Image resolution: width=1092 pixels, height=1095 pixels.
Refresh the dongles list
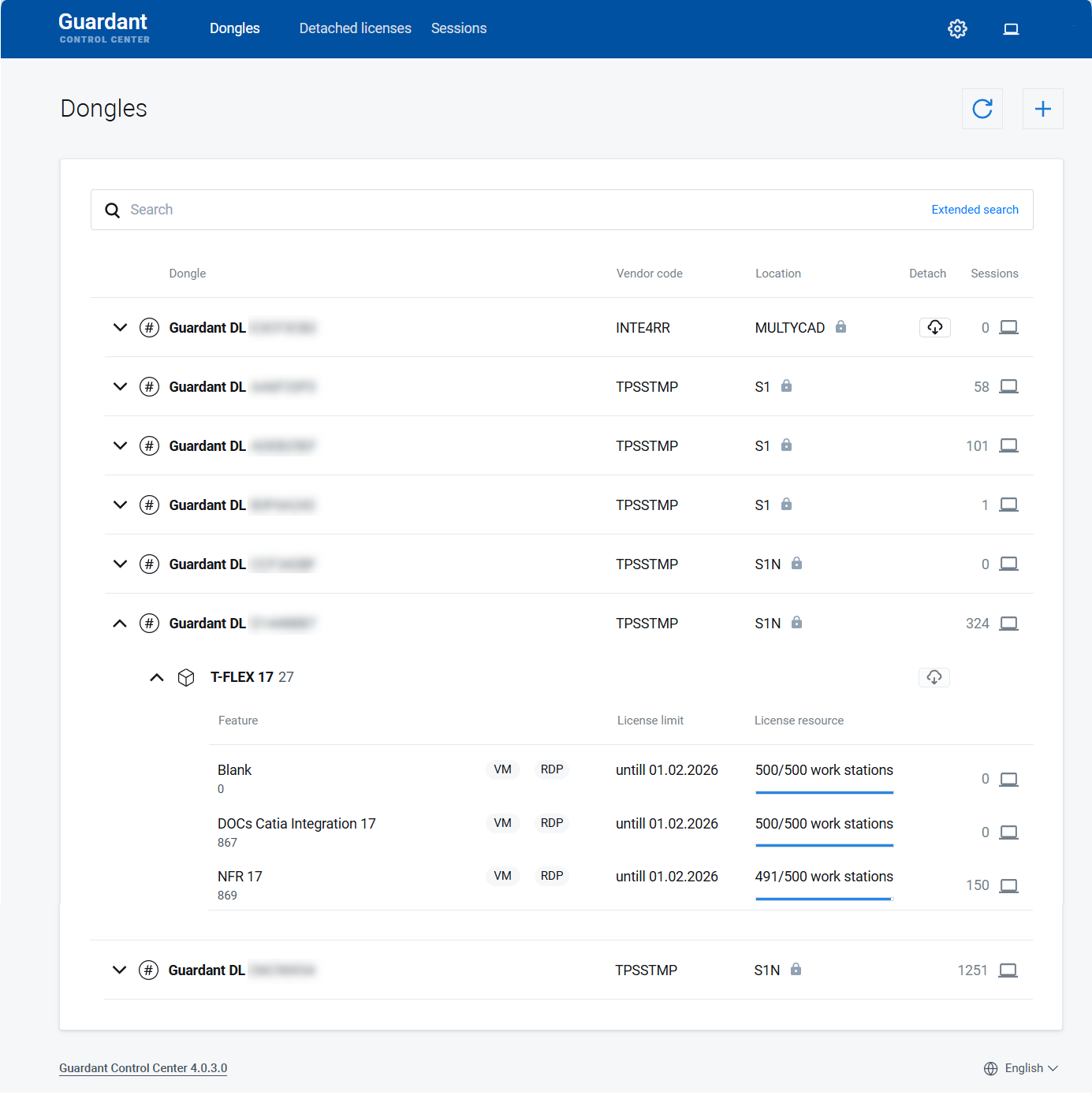coord(982,109)
